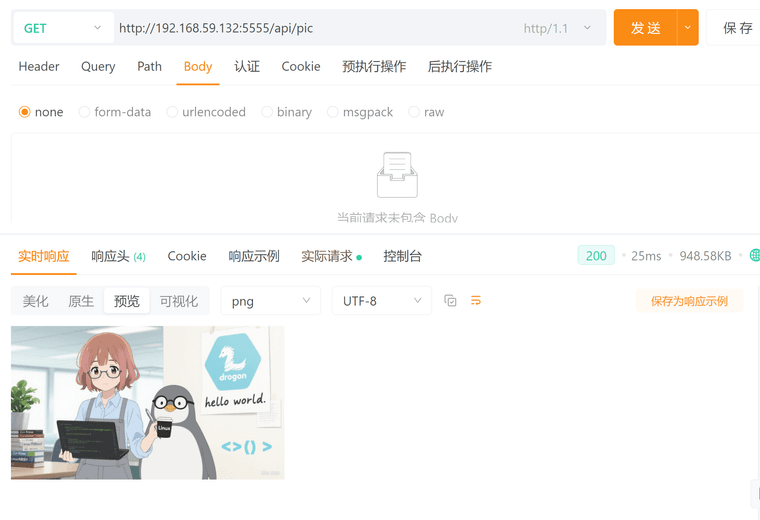This screenshot has height=520, width=760.
Task: Open the GET method dropdown
Action: [x=63, y=28]
